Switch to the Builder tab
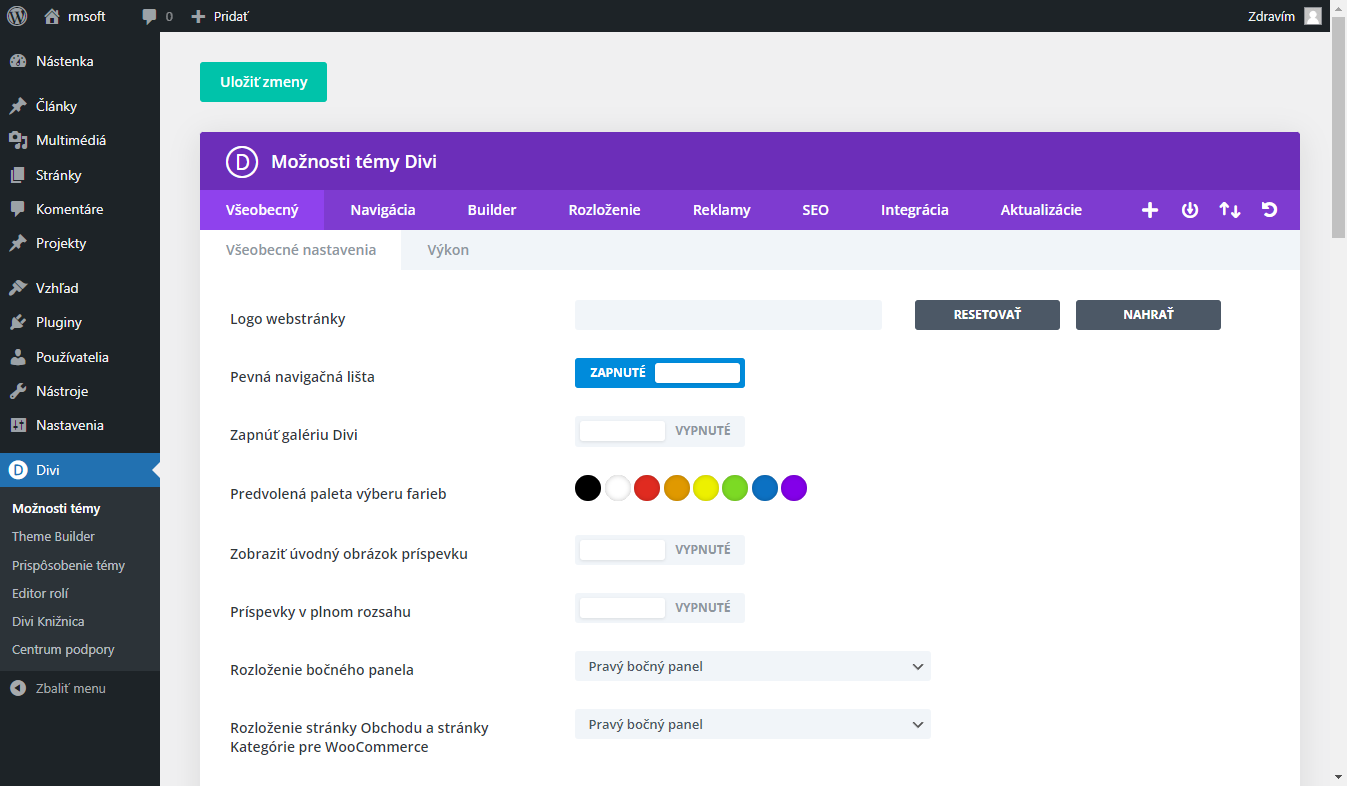Image resolution: width=1347 pixels, height=786 pixels. coord(492,210)
